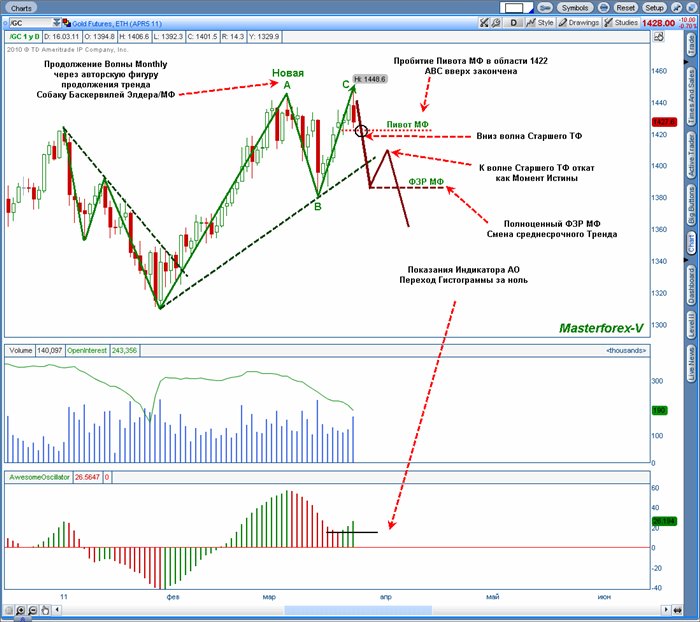Click the horizontal time scrollbar thumb
This screenshot has height=622, width=700.
click(358, 610)
